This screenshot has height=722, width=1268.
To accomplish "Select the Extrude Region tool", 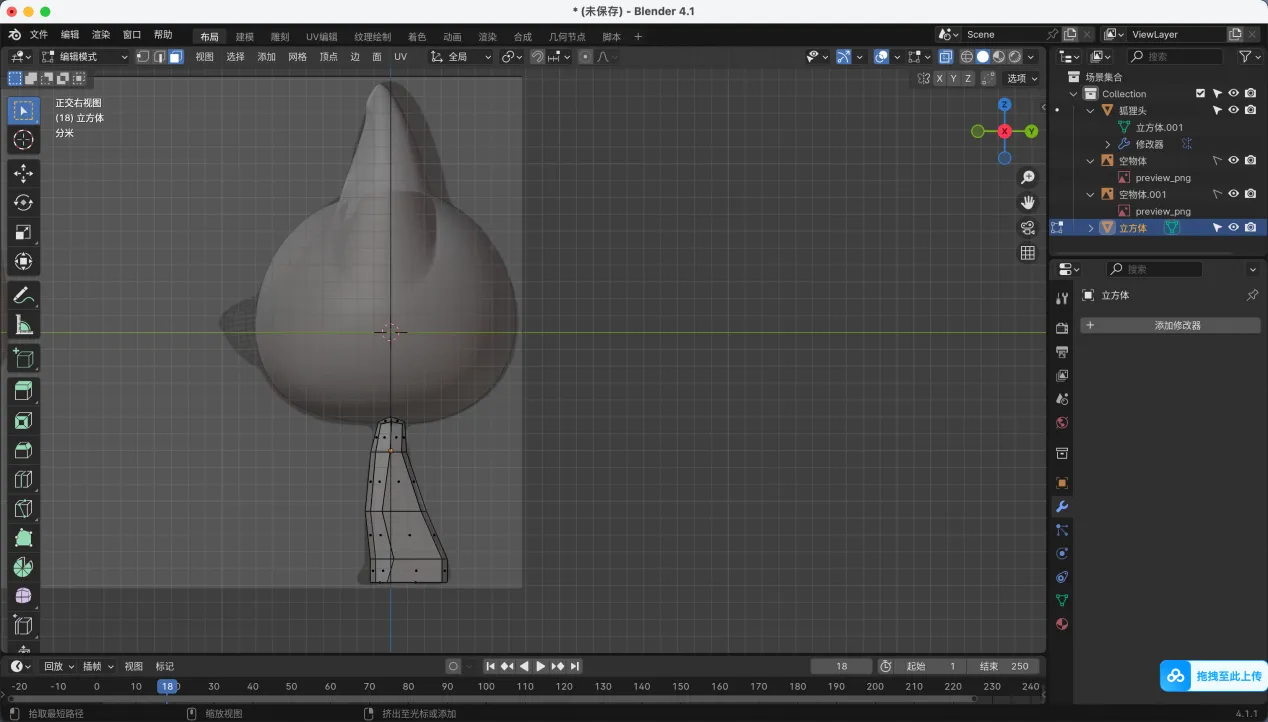I will [x=24, y=391].
